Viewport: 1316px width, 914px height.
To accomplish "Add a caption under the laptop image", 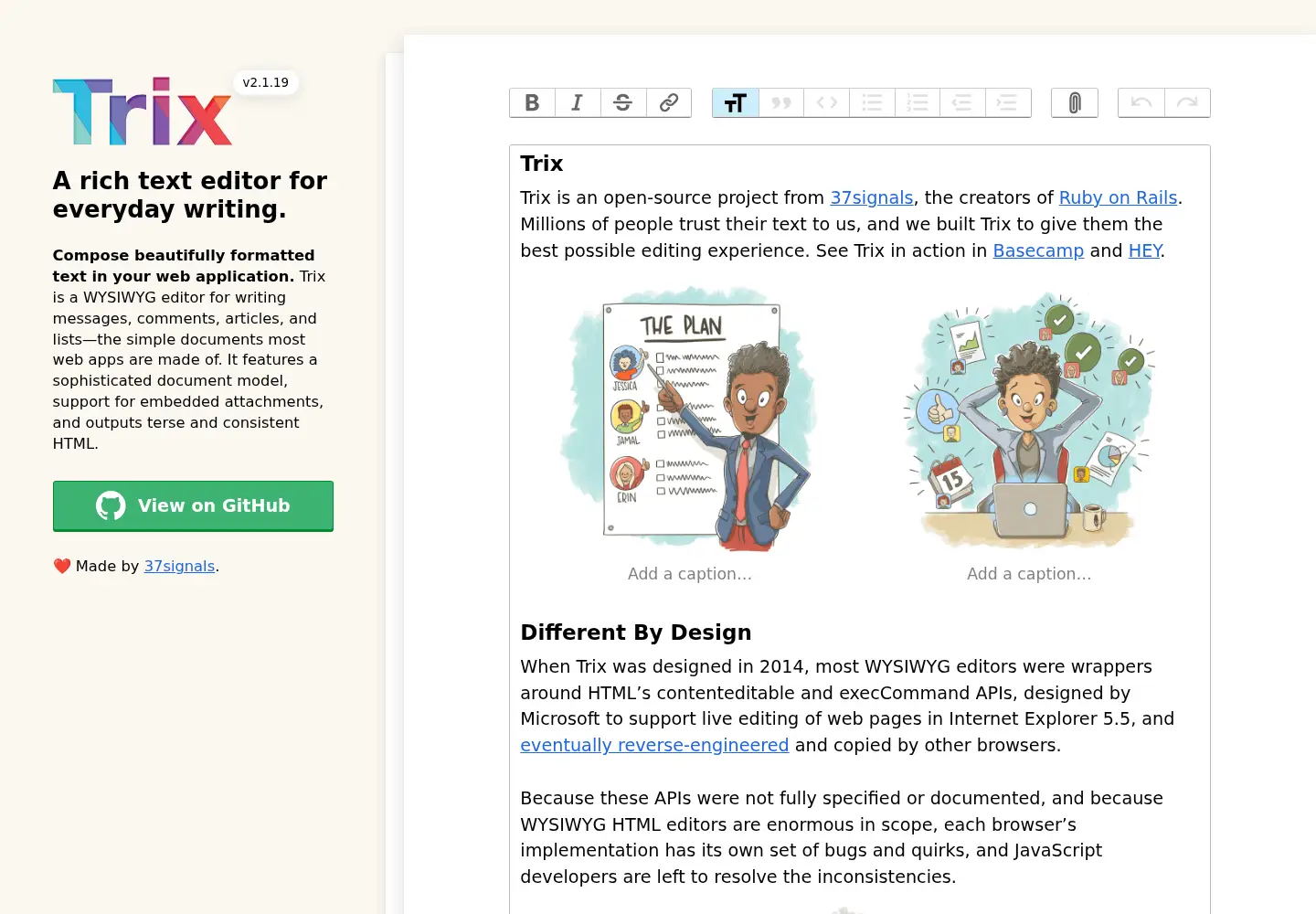I will point(1029,574).
